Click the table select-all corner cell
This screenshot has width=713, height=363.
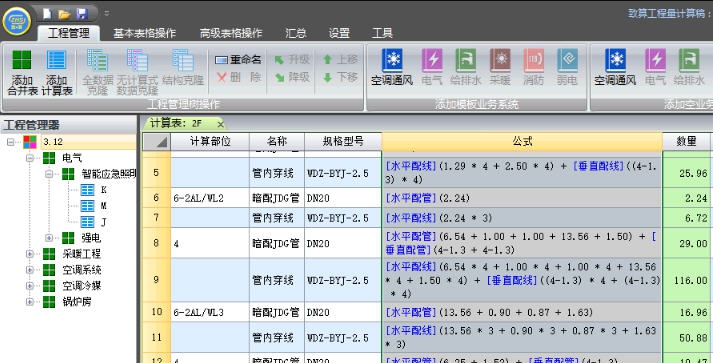tap(156, 142)
